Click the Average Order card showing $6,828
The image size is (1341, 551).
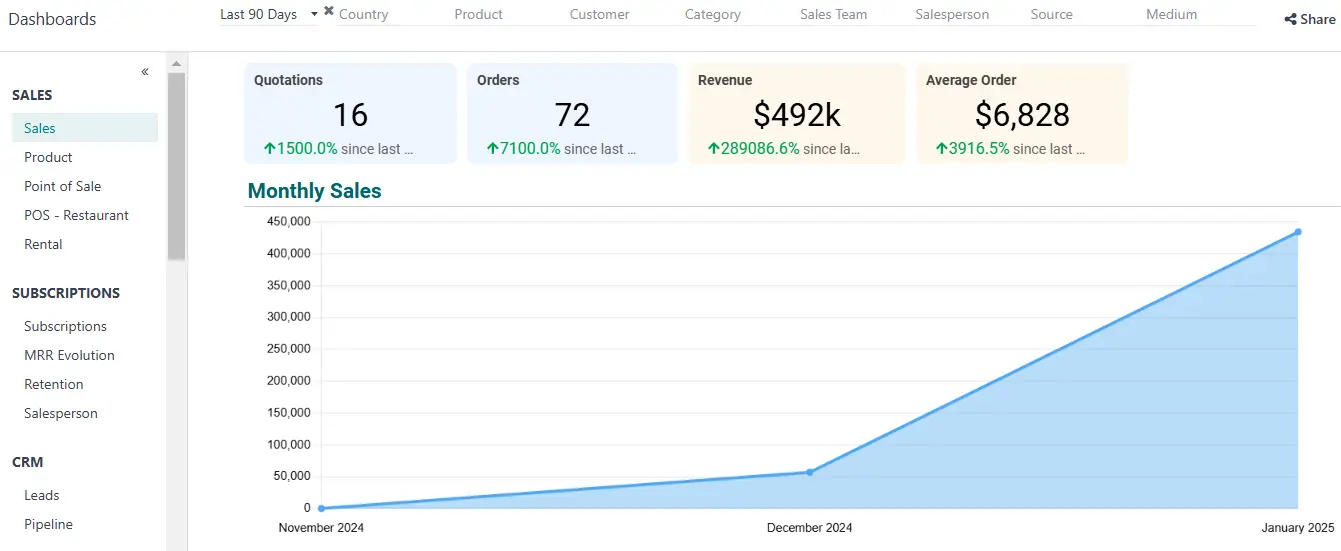point(1022,114)
